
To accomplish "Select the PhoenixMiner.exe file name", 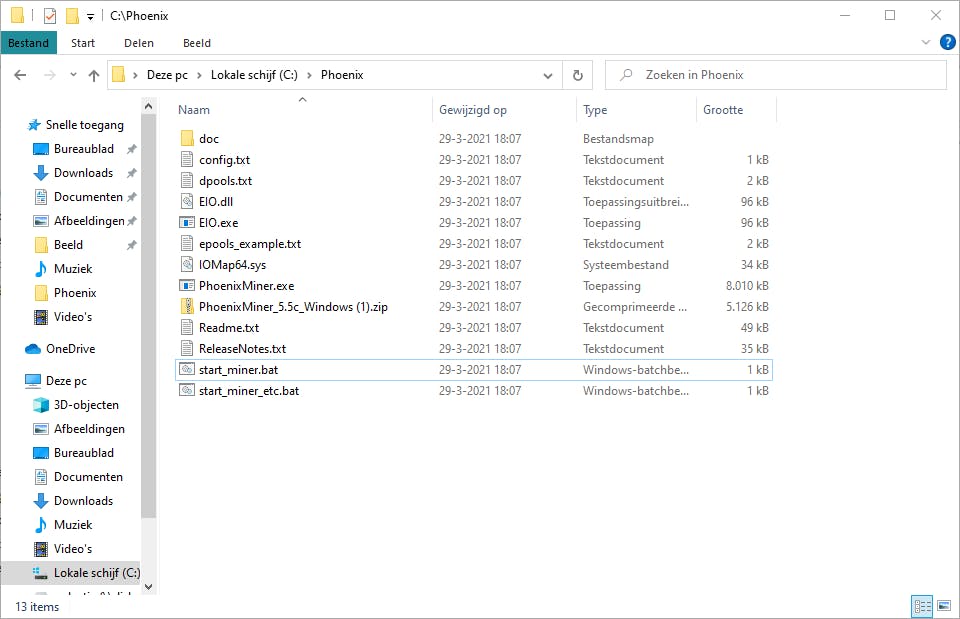I will [x=246, y=285].
